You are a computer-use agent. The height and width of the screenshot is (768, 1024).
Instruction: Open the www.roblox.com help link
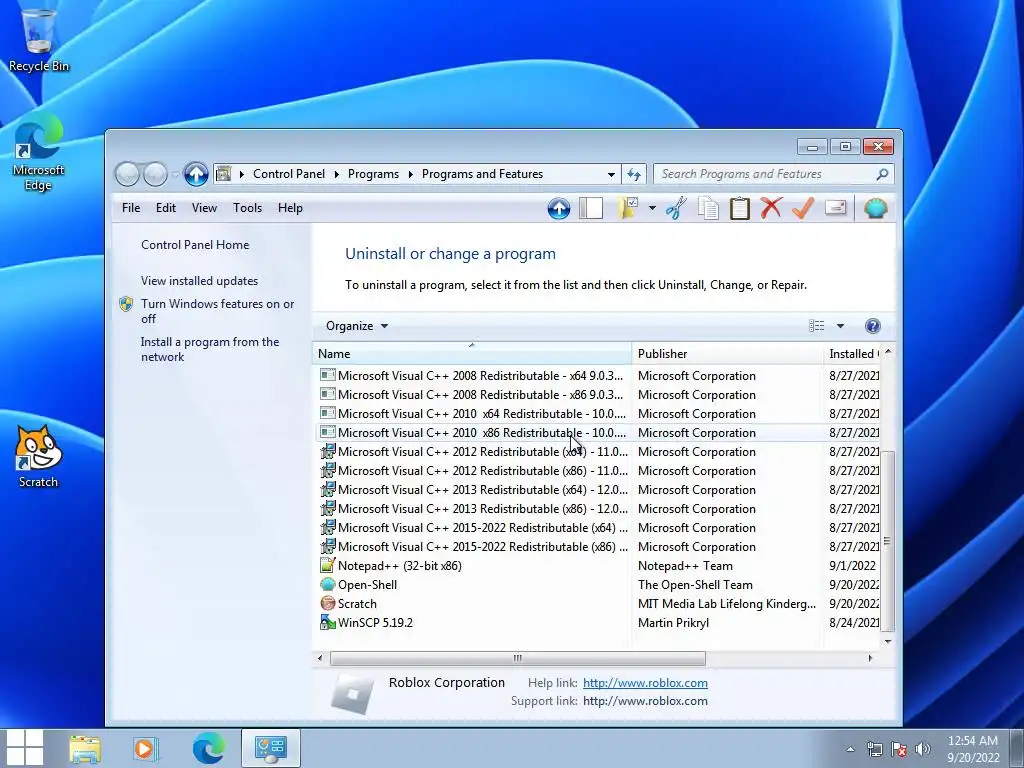[645, 682]
